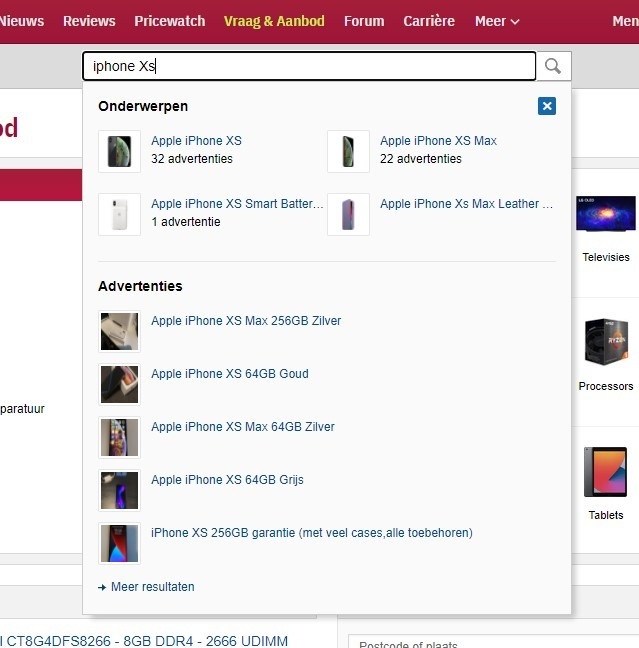Click the purple leather case thumbnail
The height and width of the screenshot is (648, 639).
coord(348,214)
